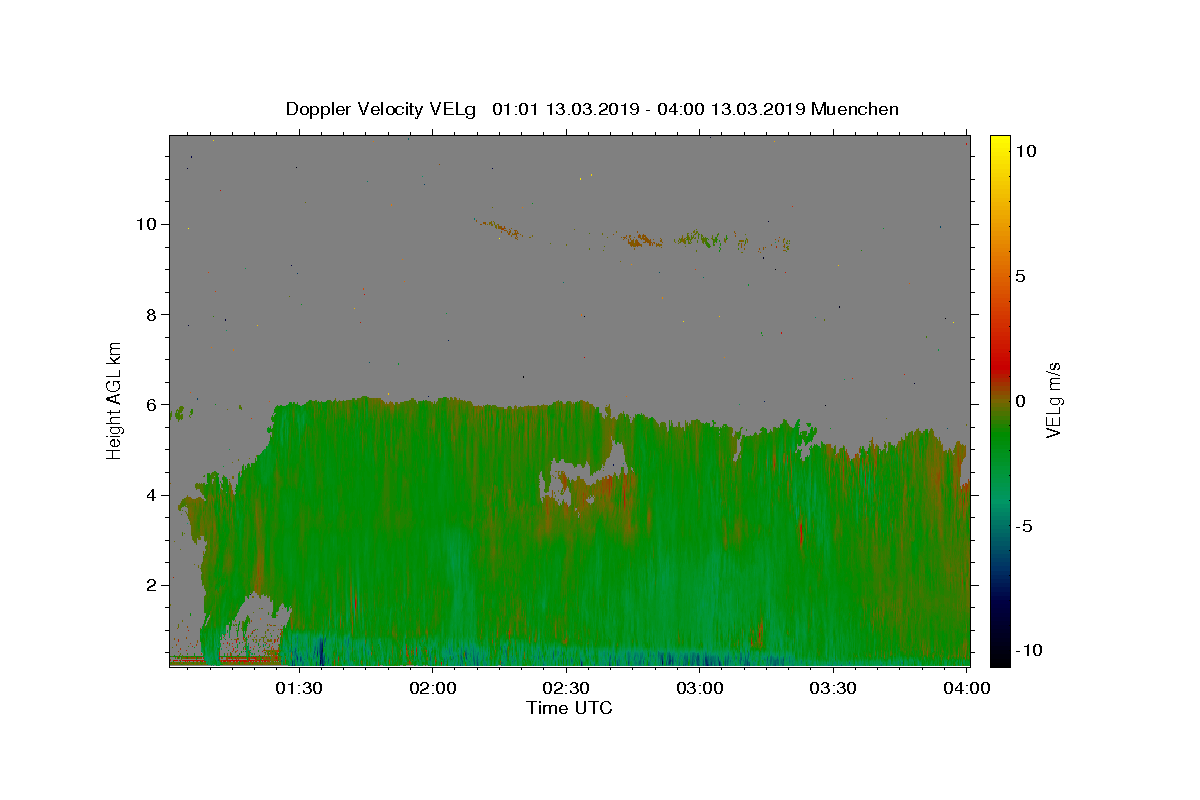Viewport: 1200px width, 800px height.
Task: Click the 'VELg m/s' colorbar label
Action: (x=1053, y=400)
